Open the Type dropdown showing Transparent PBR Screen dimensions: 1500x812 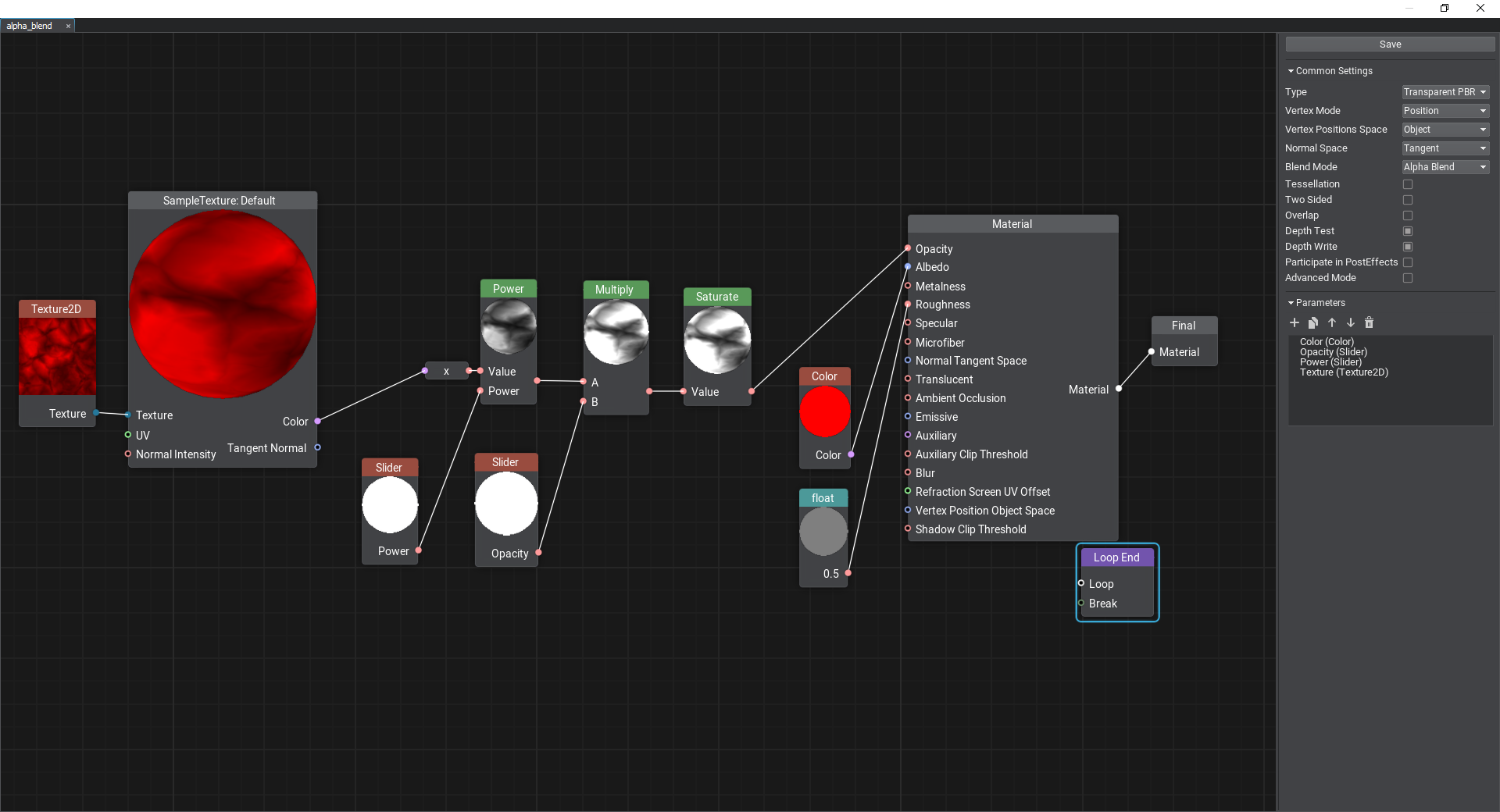click(x=1445, y=92)
